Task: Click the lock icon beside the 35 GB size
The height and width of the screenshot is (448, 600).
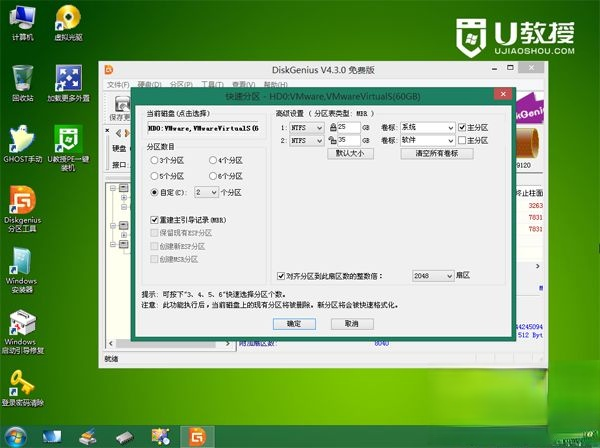Action: tap(333, 140)
